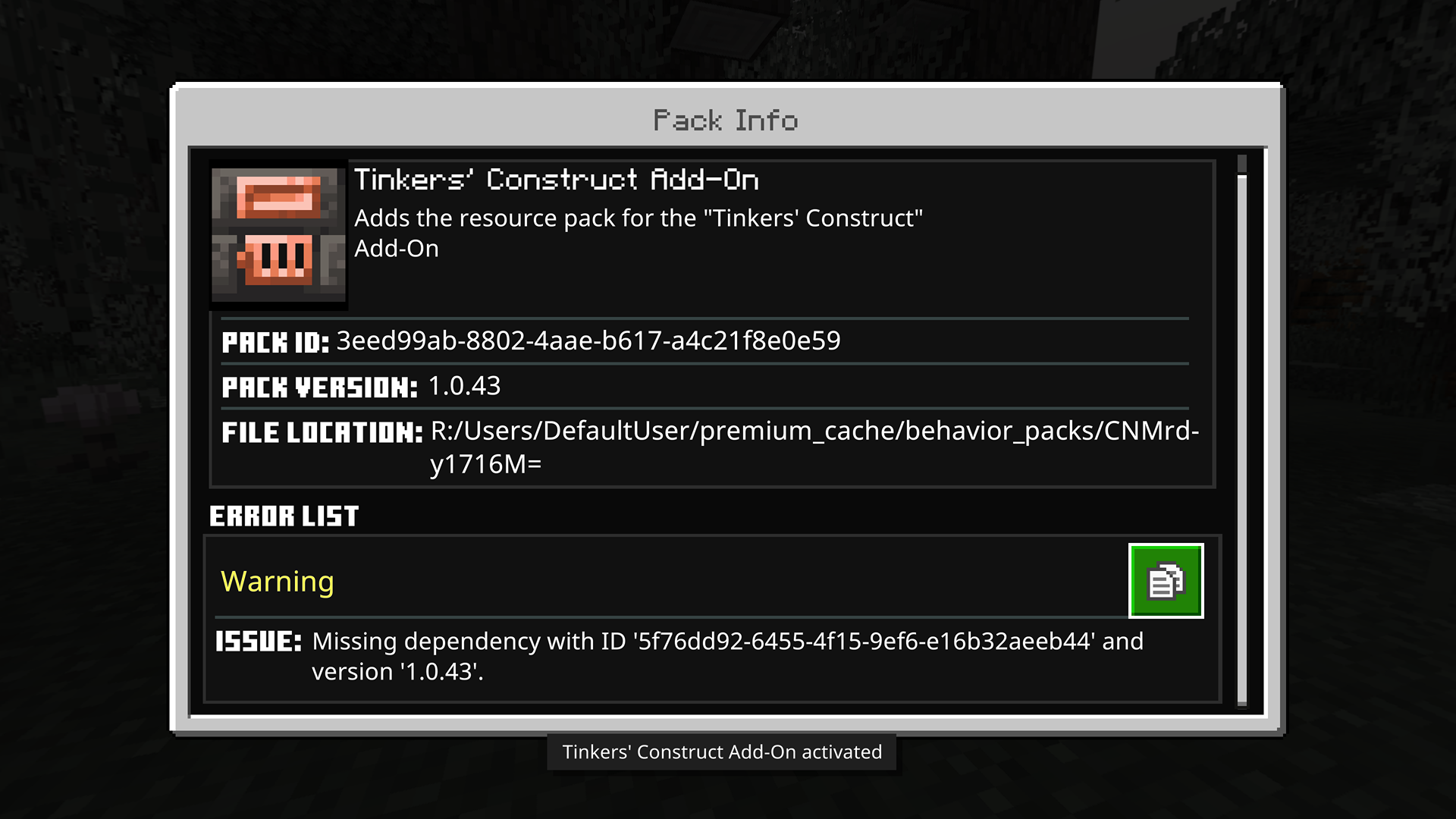Click the Tinkers' Construct pack icon
1456x819 pixels.
[278, 234]
